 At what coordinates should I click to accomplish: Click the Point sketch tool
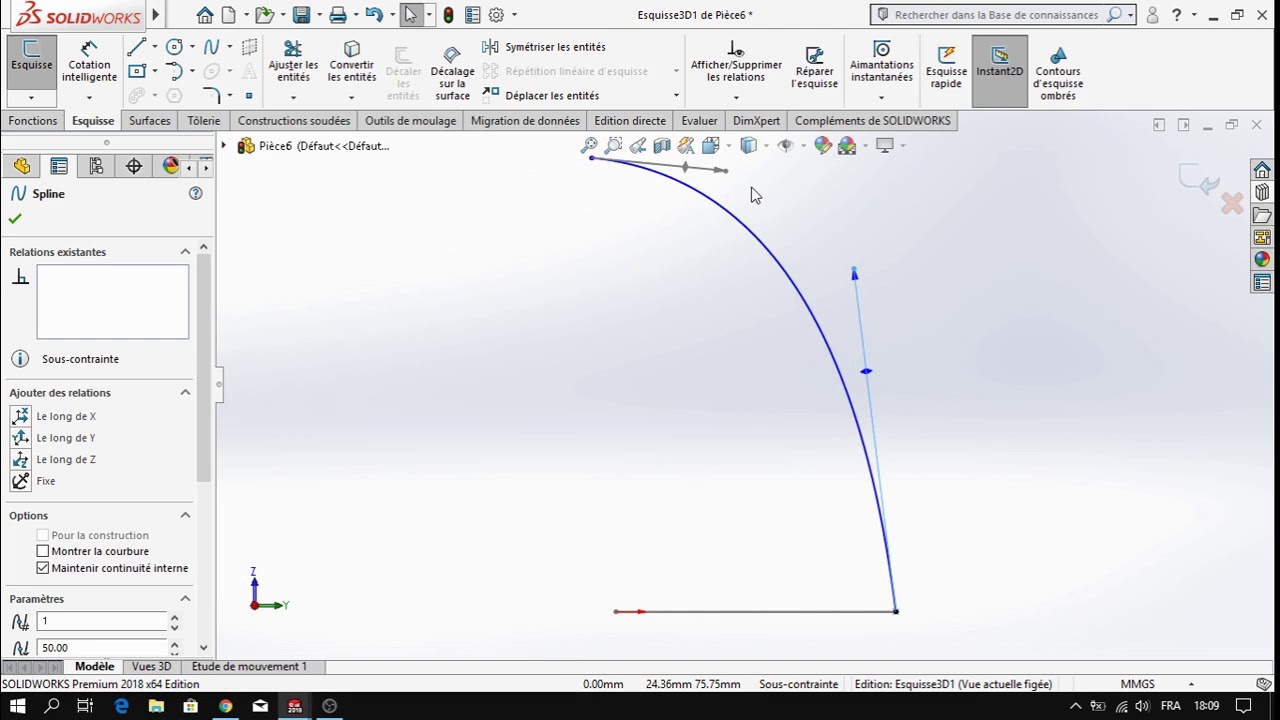249,96
